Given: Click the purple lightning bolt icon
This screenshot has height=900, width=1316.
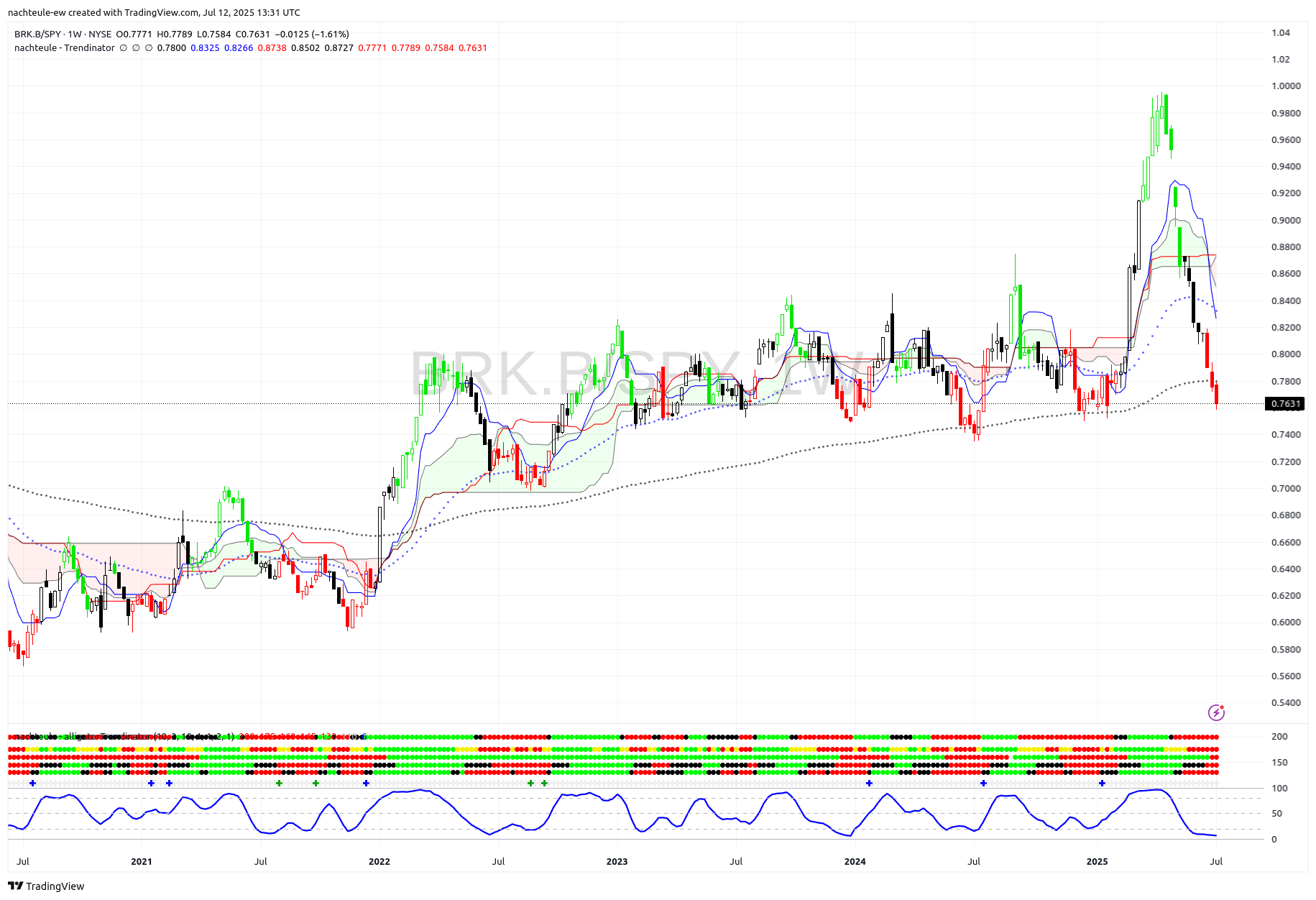Looking at the screenshot, I should (x=1216, y=712).
